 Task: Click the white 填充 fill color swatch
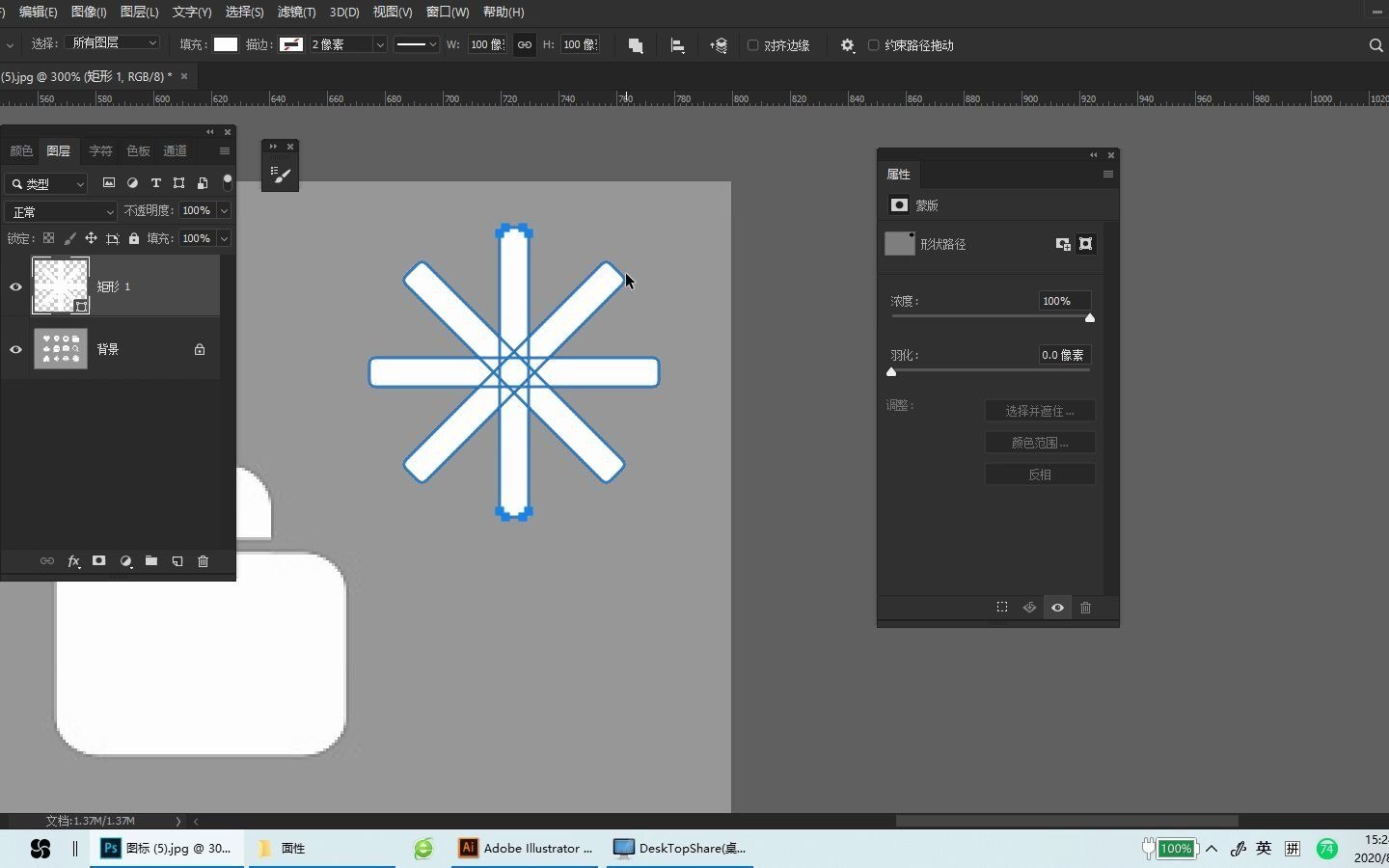226,44
